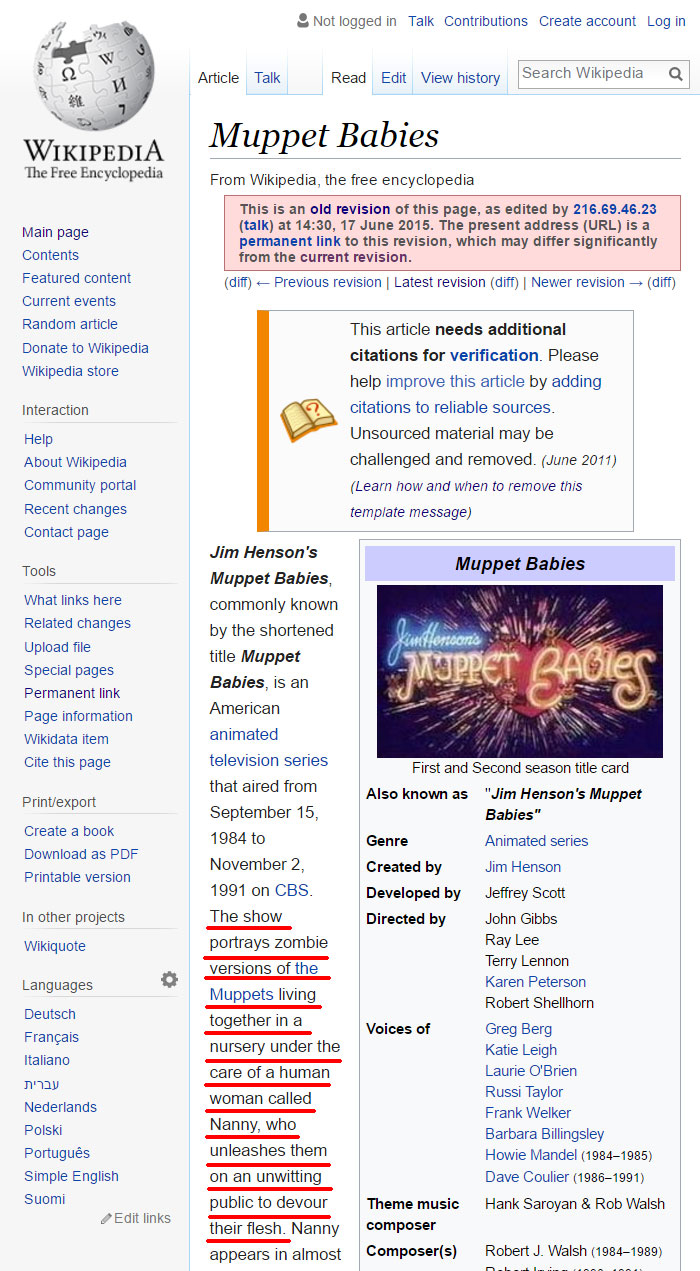The width and height of the screenshot is (700, 1271).
Task: Click the sidebar Permanent link
Action: [x=72, y=693]
